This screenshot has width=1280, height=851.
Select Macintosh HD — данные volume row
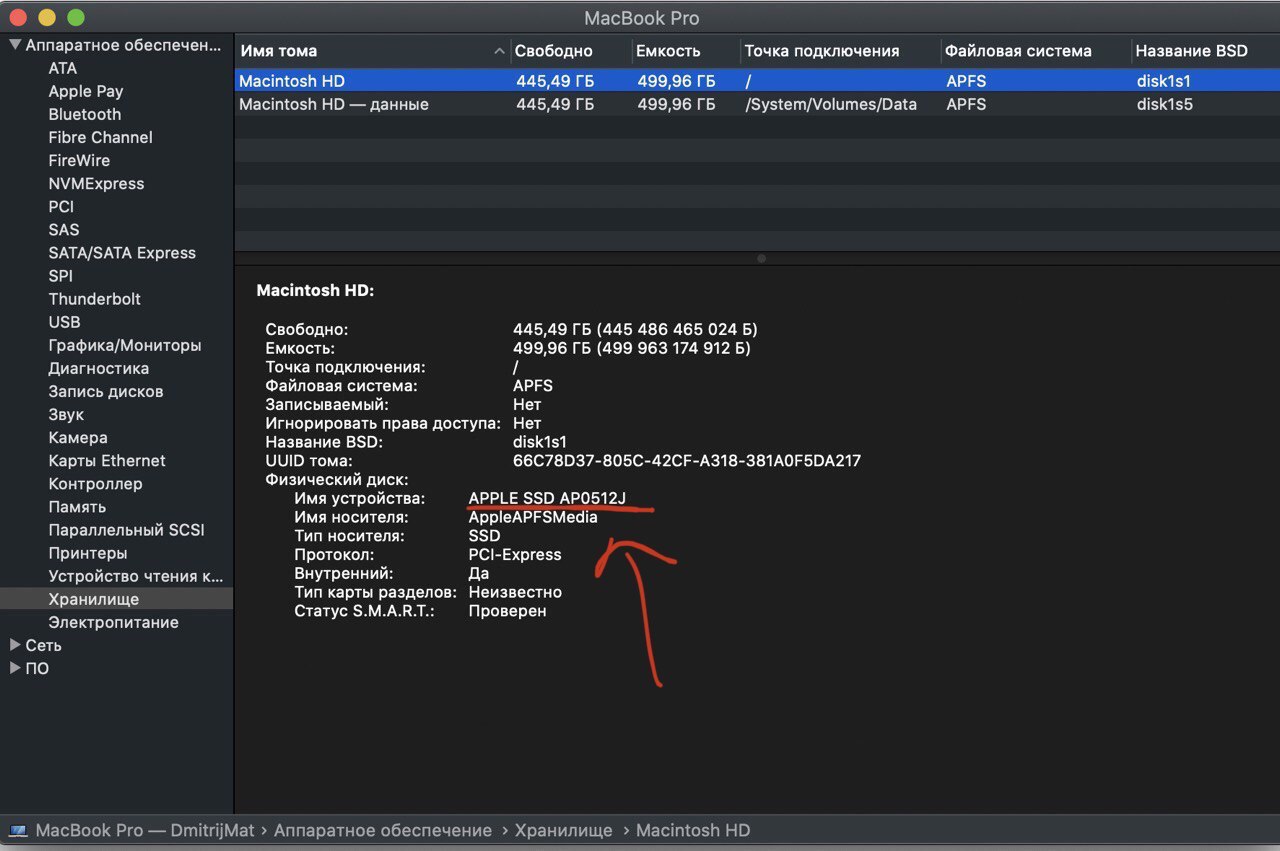click(757, 104)
